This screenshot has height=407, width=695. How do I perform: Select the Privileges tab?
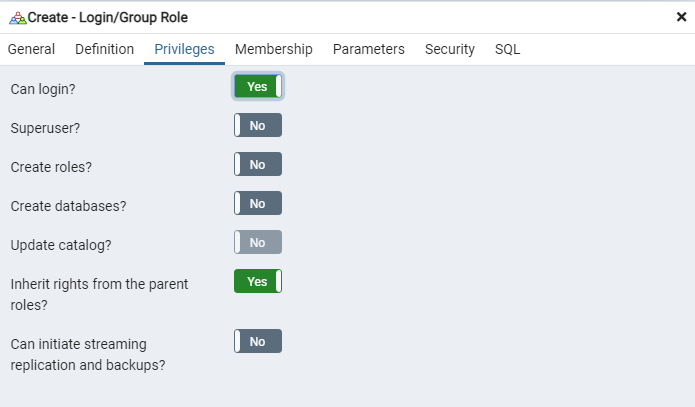[184, 49]
